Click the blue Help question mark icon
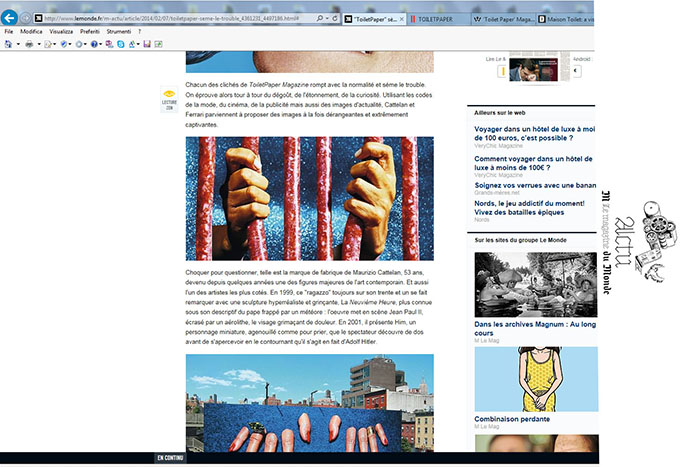680x467 pixels. [94, 44]
